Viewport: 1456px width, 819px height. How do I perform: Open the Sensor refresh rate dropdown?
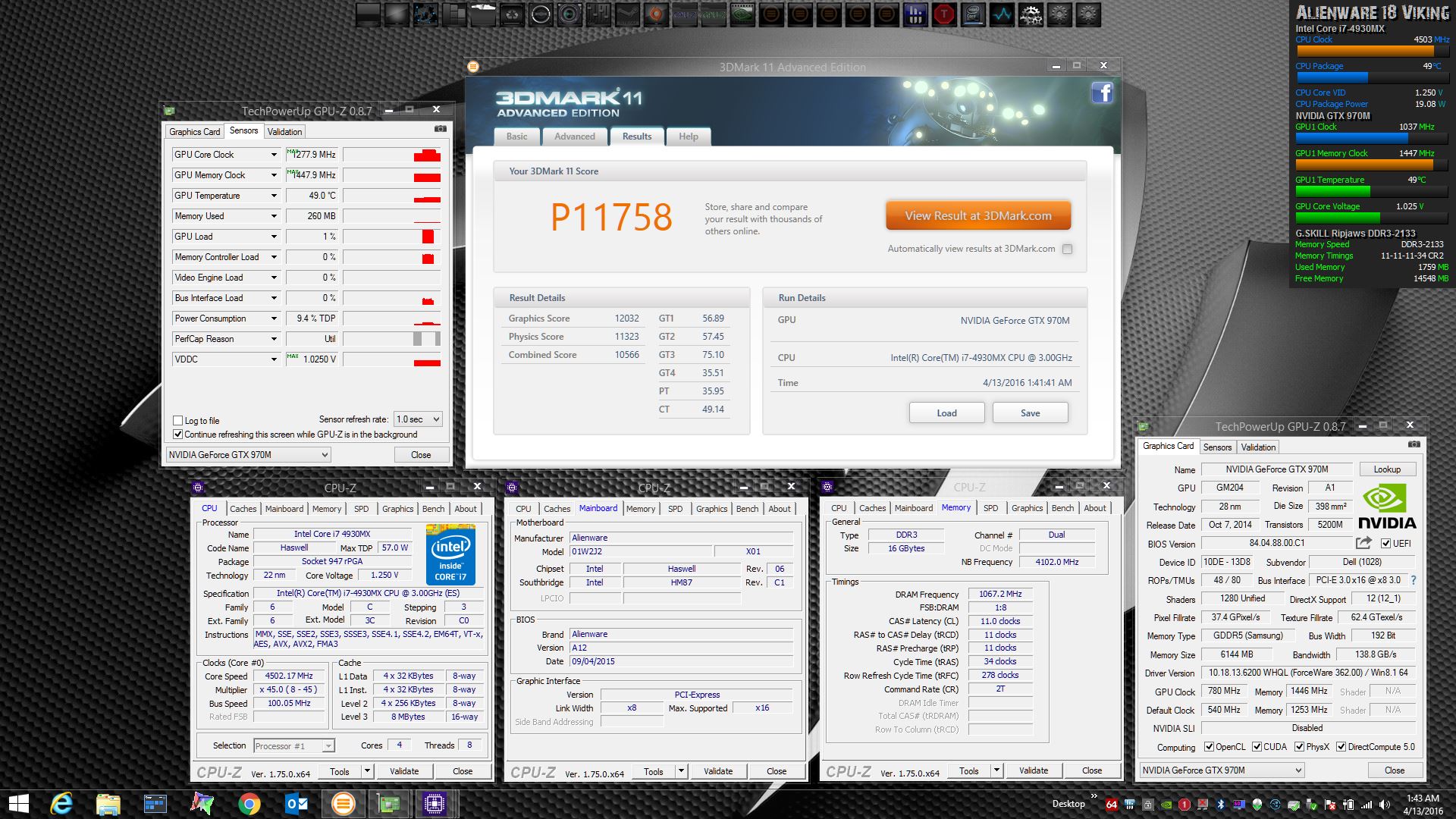(417, 419)
